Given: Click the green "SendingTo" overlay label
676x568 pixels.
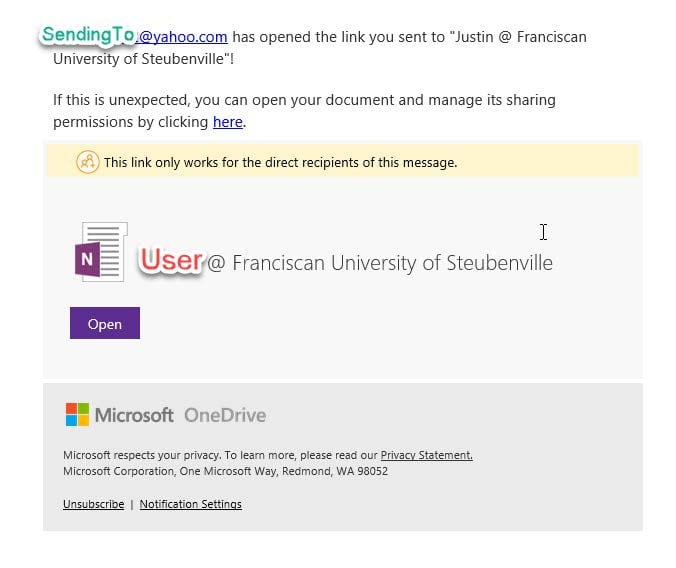Looking at the screenshot, I should tap(88, 35).
